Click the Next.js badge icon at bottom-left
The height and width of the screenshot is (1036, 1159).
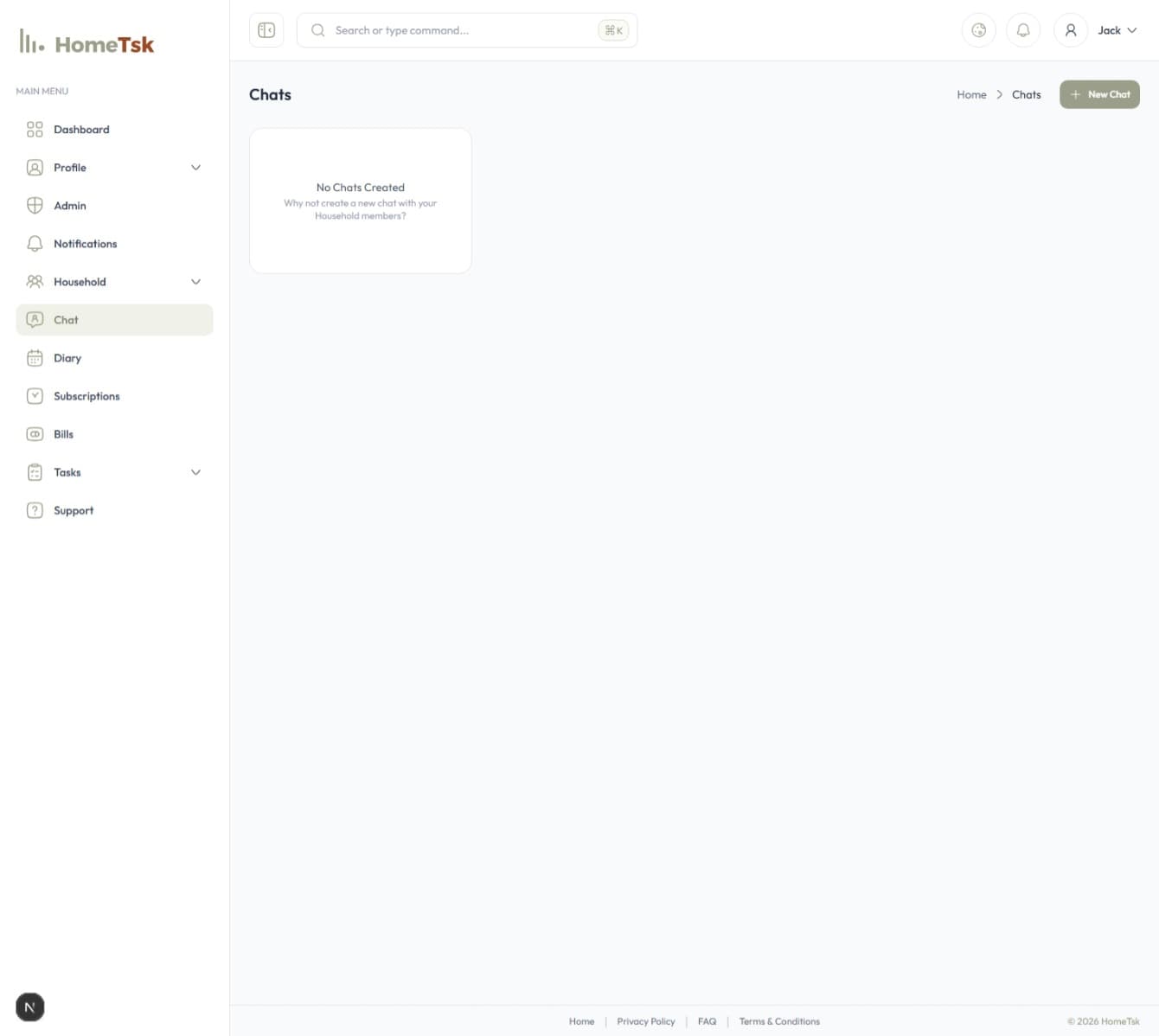coord(30,1007)
